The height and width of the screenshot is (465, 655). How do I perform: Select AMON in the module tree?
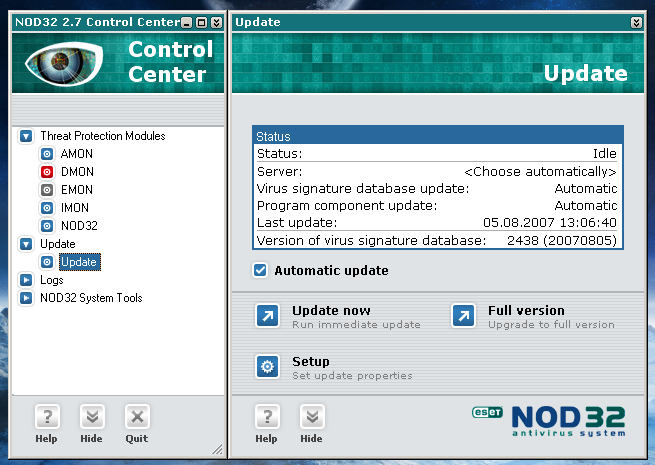tap(76, 154)
